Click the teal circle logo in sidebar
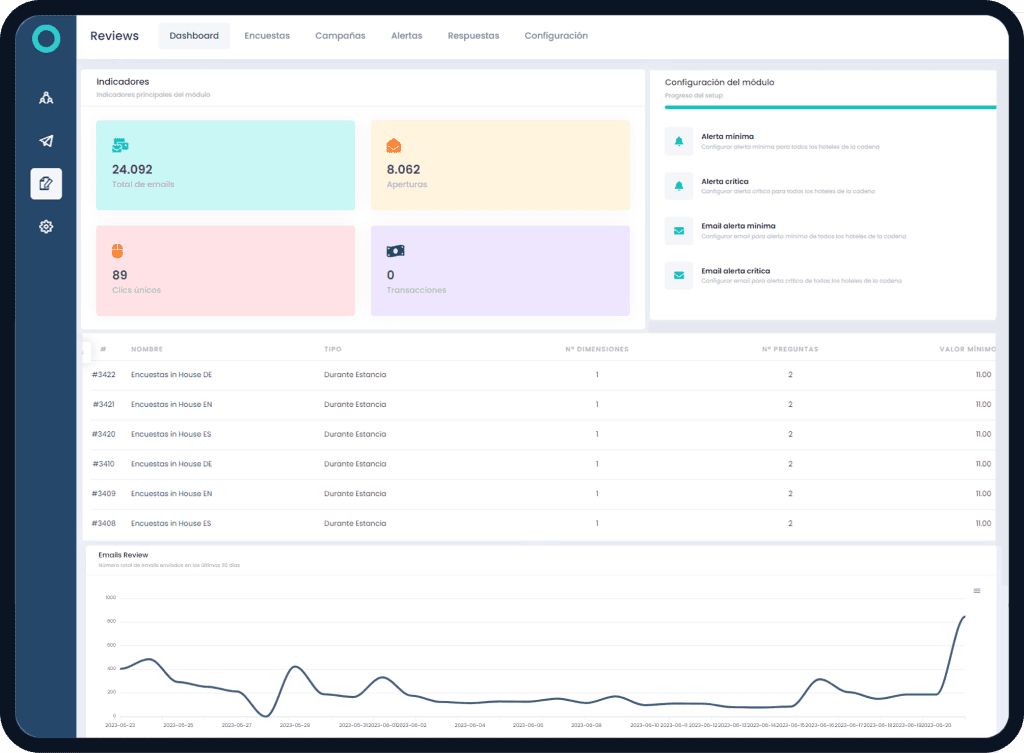 click(46, 39)
